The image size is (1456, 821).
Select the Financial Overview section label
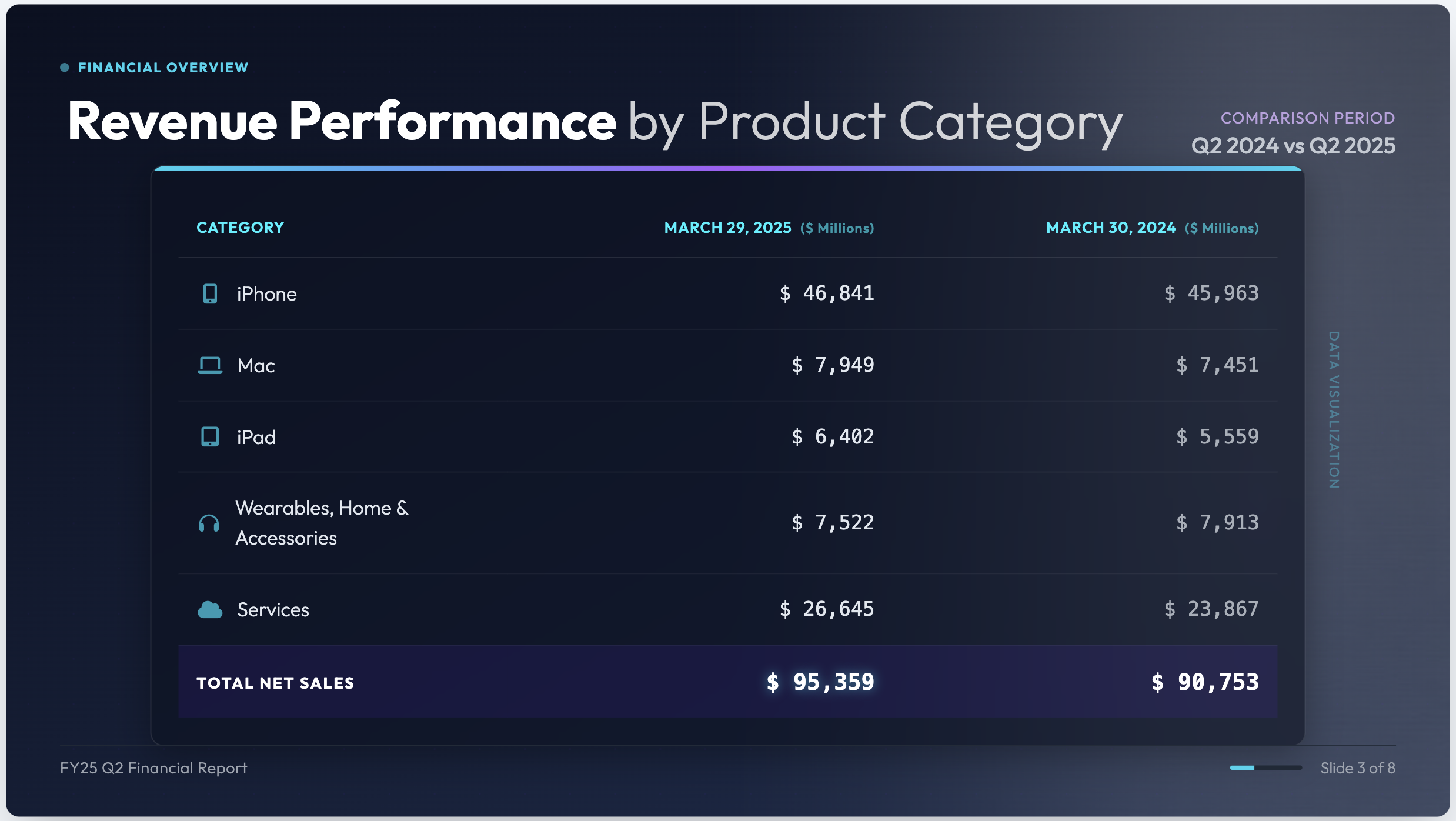[163, 66]
